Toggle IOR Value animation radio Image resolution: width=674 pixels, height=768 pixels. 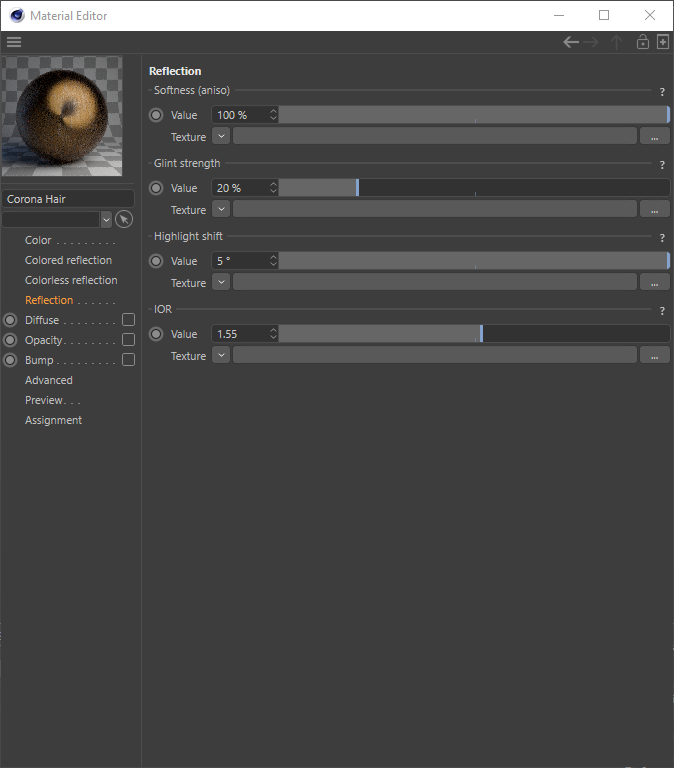click(x=156, y=334)
